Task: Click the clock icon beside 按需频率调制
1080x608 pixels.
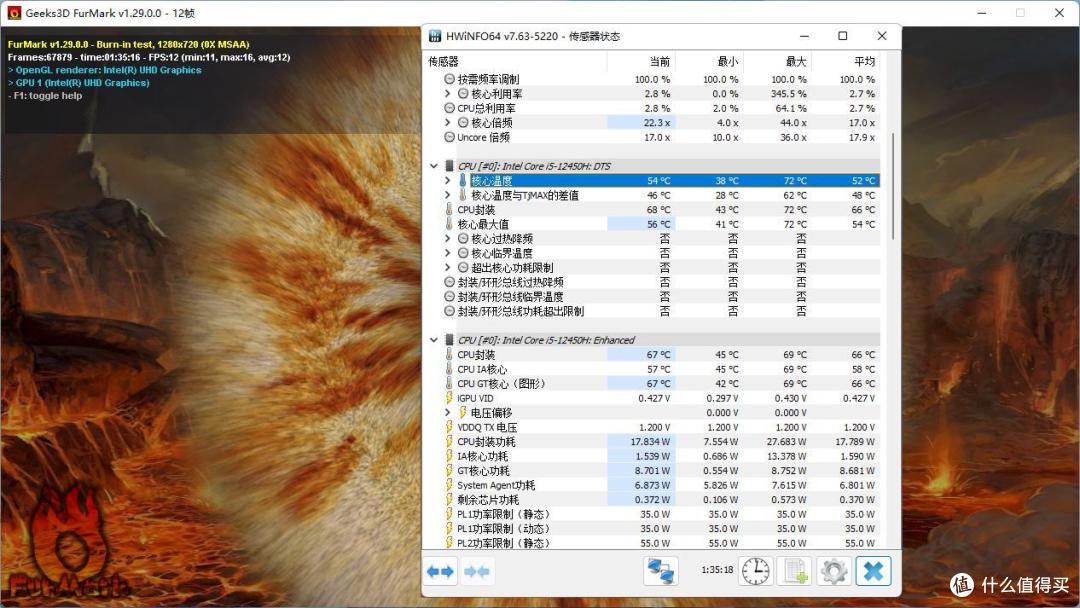Action: [x=449, y=79]
